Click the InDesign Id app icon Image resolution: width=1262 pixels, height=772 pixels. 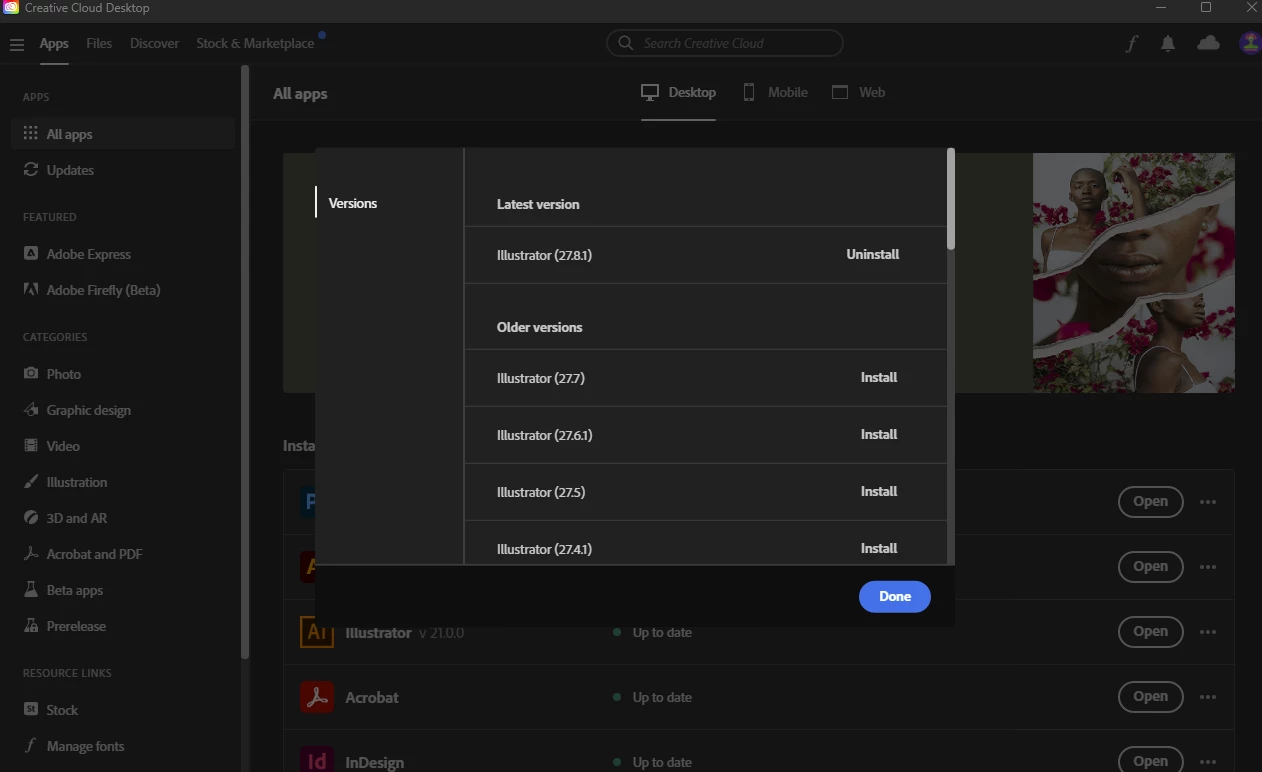(x=317, y=760)
